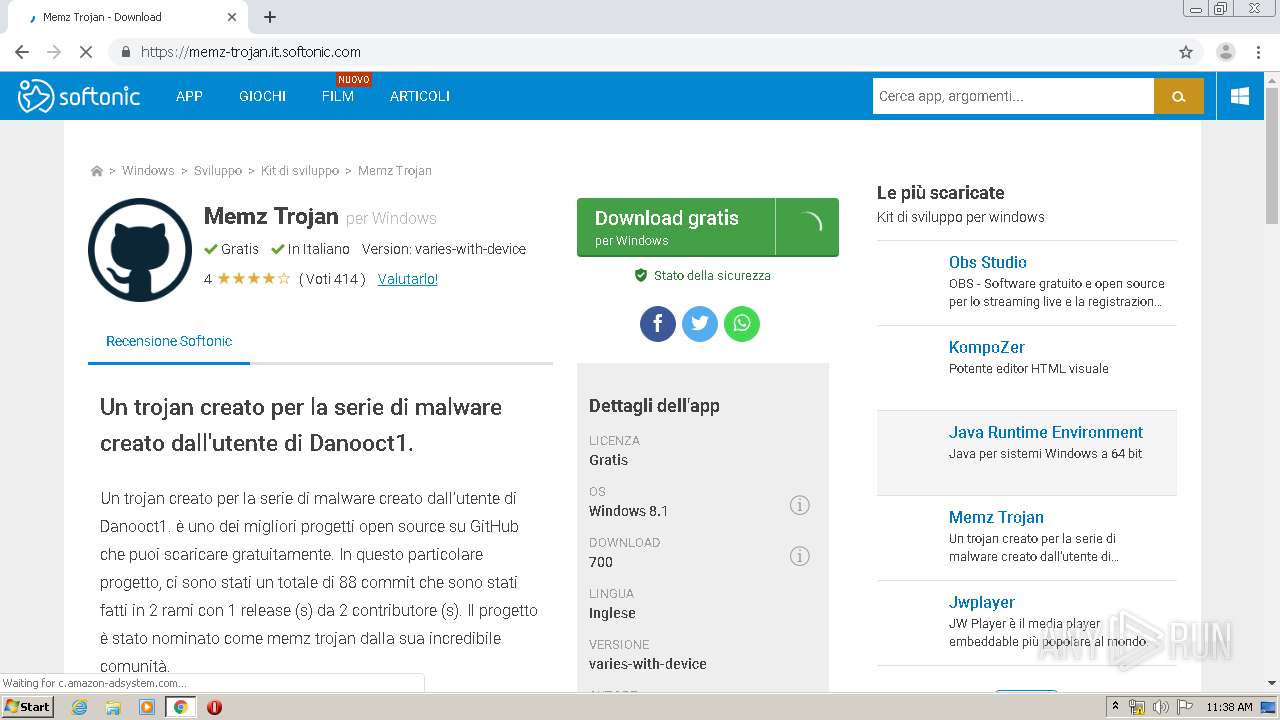Click the Chrome icon in the taskbar
This screenshot has width=1280, height=720.
click(180, 707)
